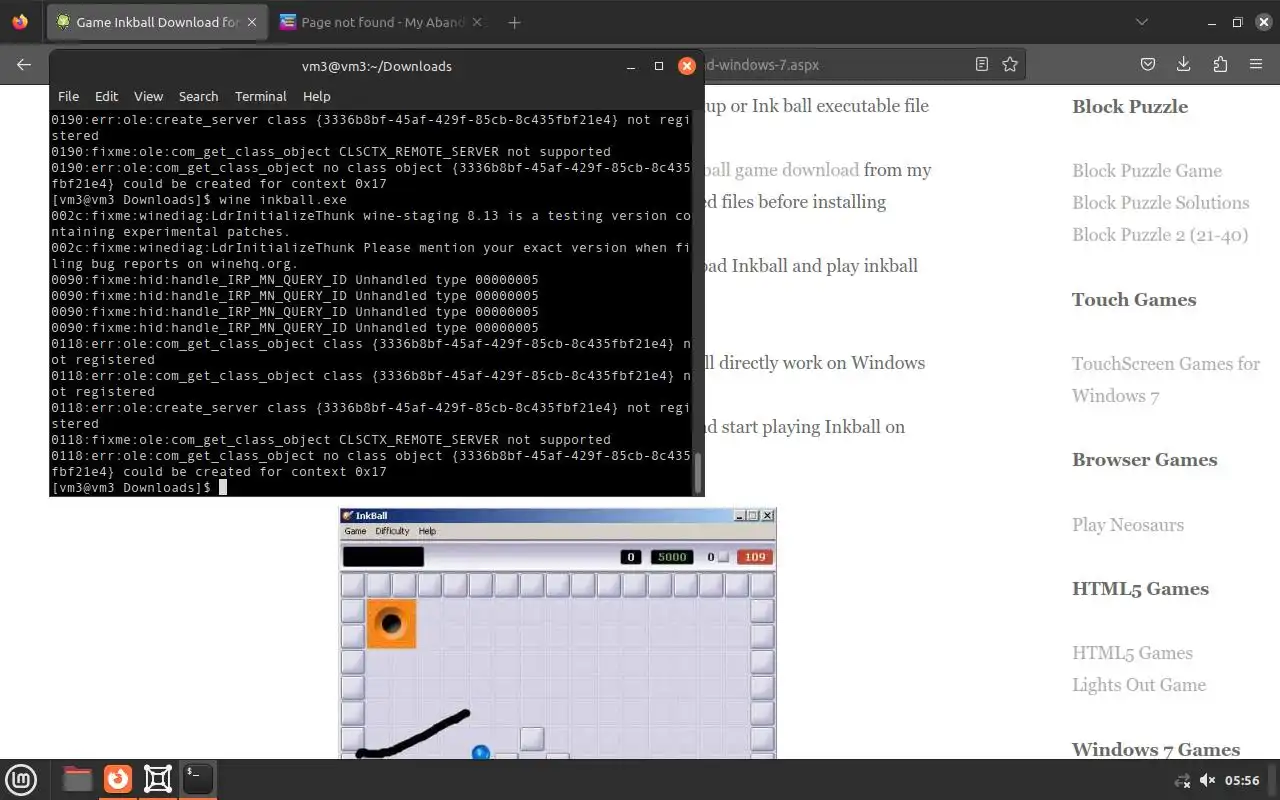Screen dimensions: 1280x800
Task: Follow the ball game download link
Action: point(783,170)
